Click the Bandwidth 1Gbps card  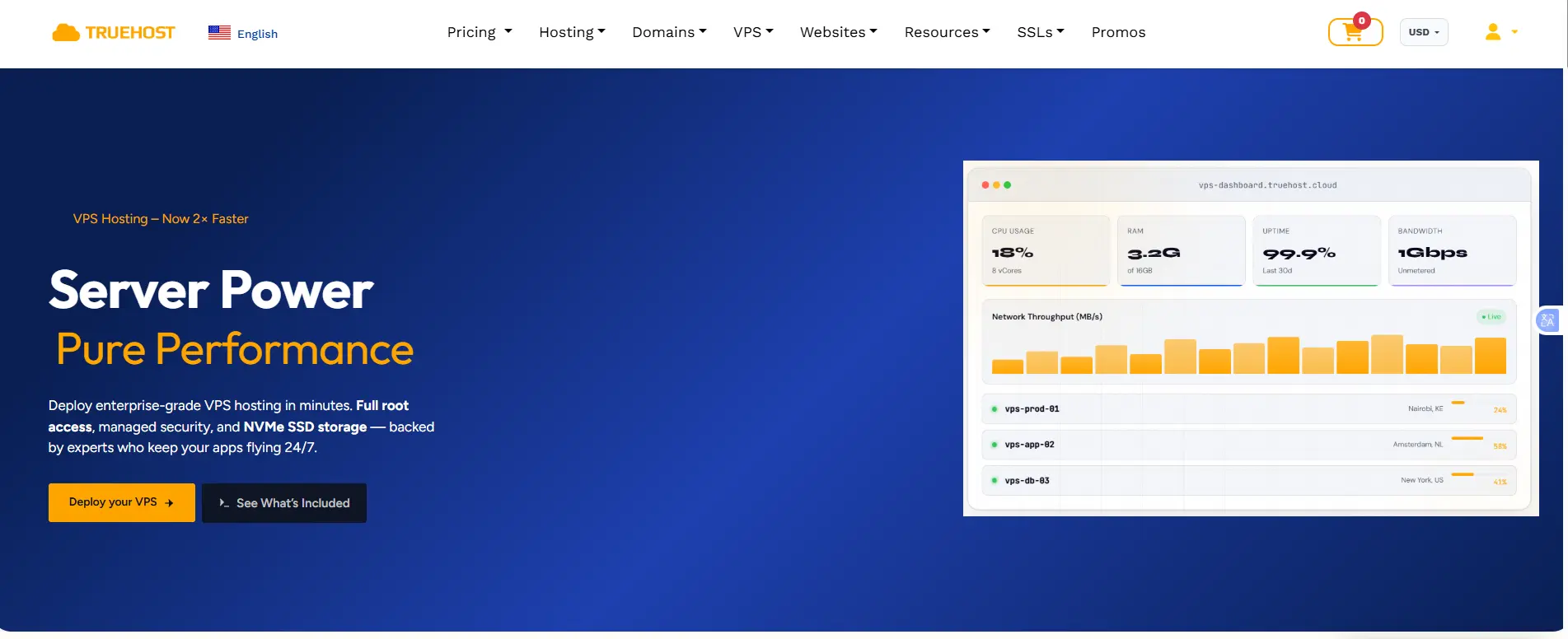tap(1452, 251)
